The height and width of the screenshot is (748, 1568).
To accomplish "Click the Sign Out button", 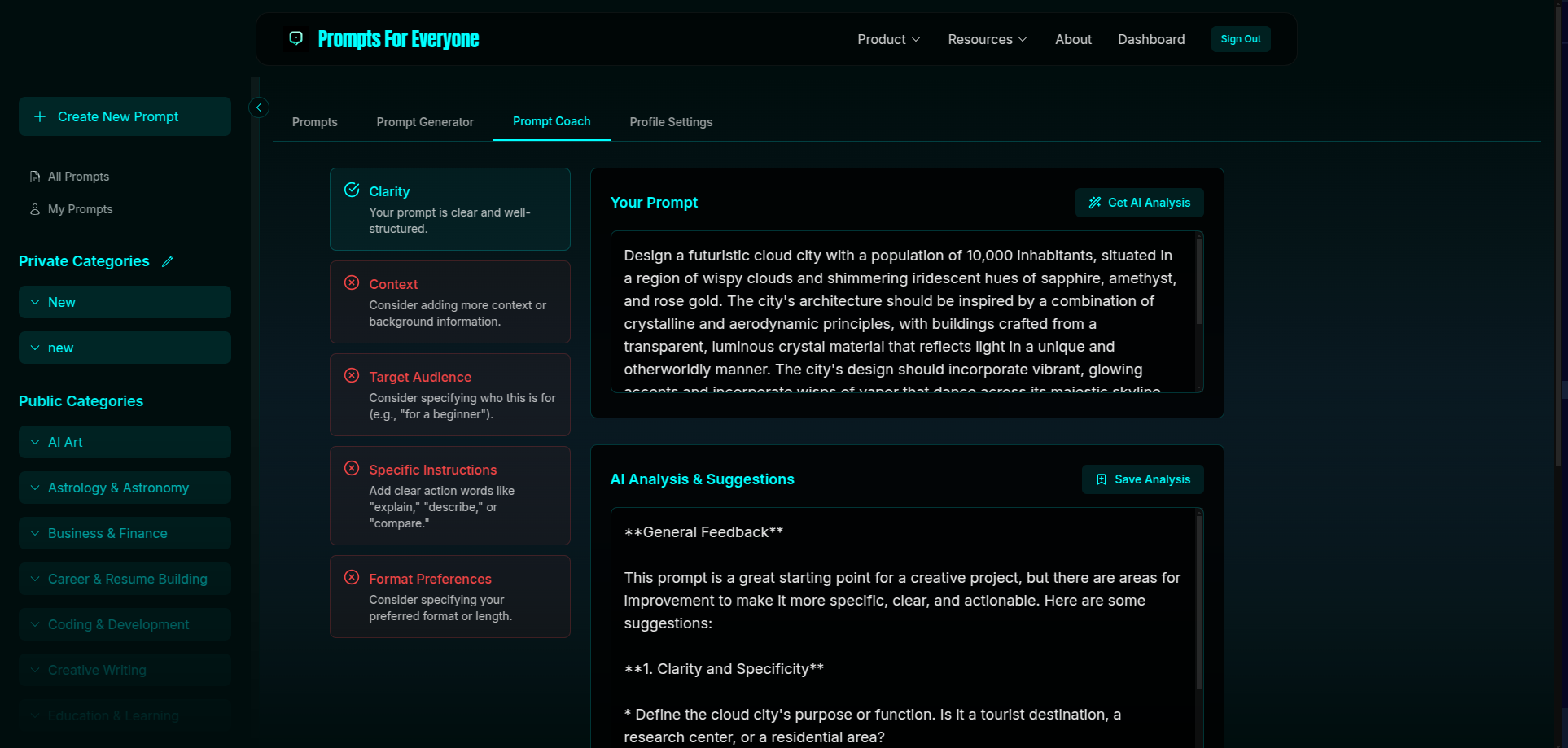I will point(1241,39).
